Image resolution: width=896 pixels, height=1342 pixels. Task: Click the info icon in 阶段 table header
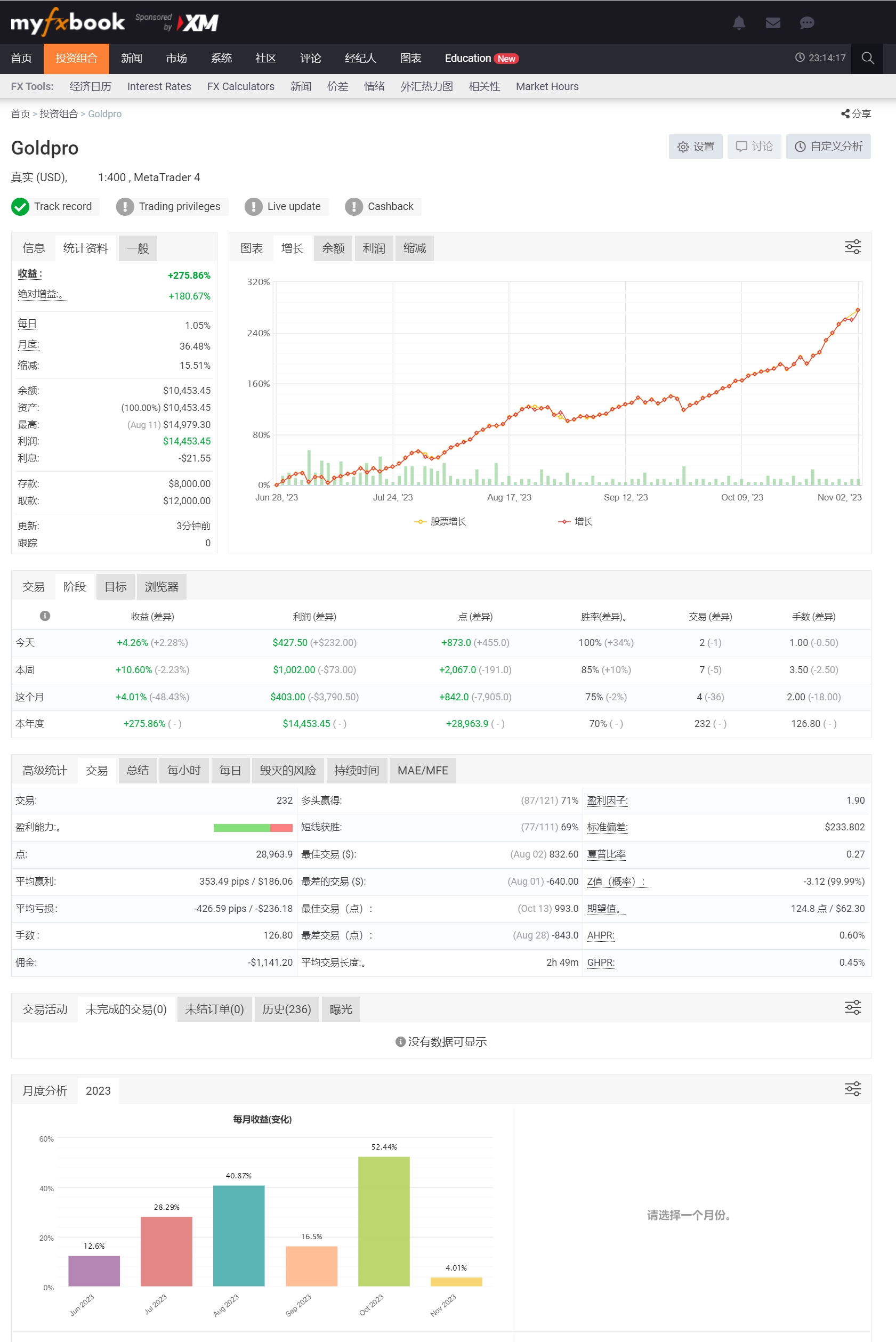45,616
